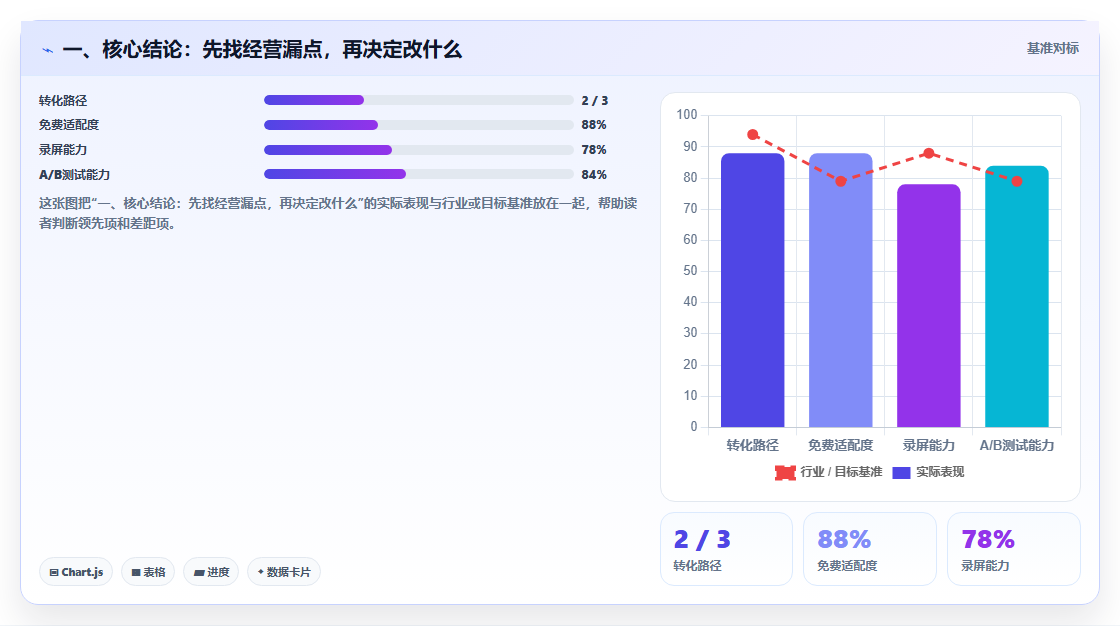Image resolution: width=1120 pixels, height=626 pixels.
Task: Click the 数据卡片 tag pill
Action: click(284, 572)
